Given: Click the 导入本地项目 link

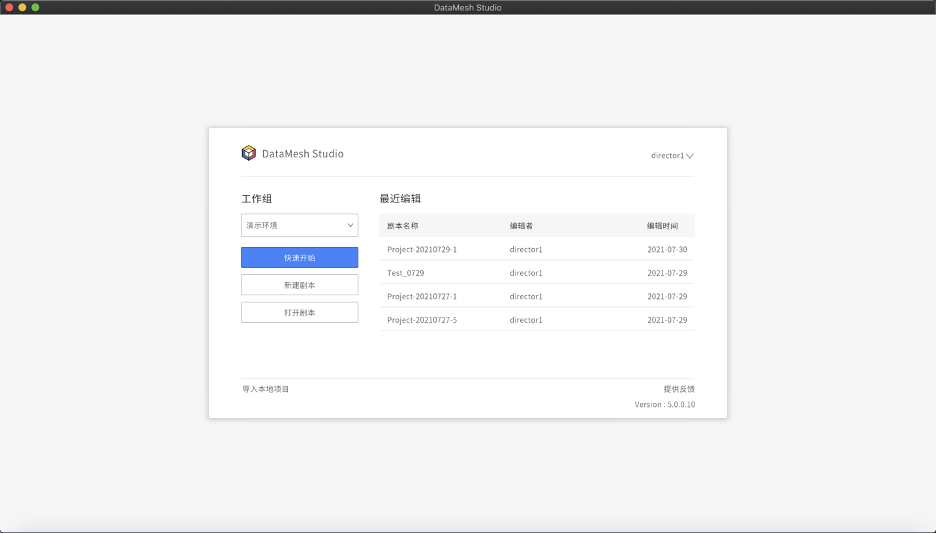Looking at the screenshot, I should [x=266, y=389].
